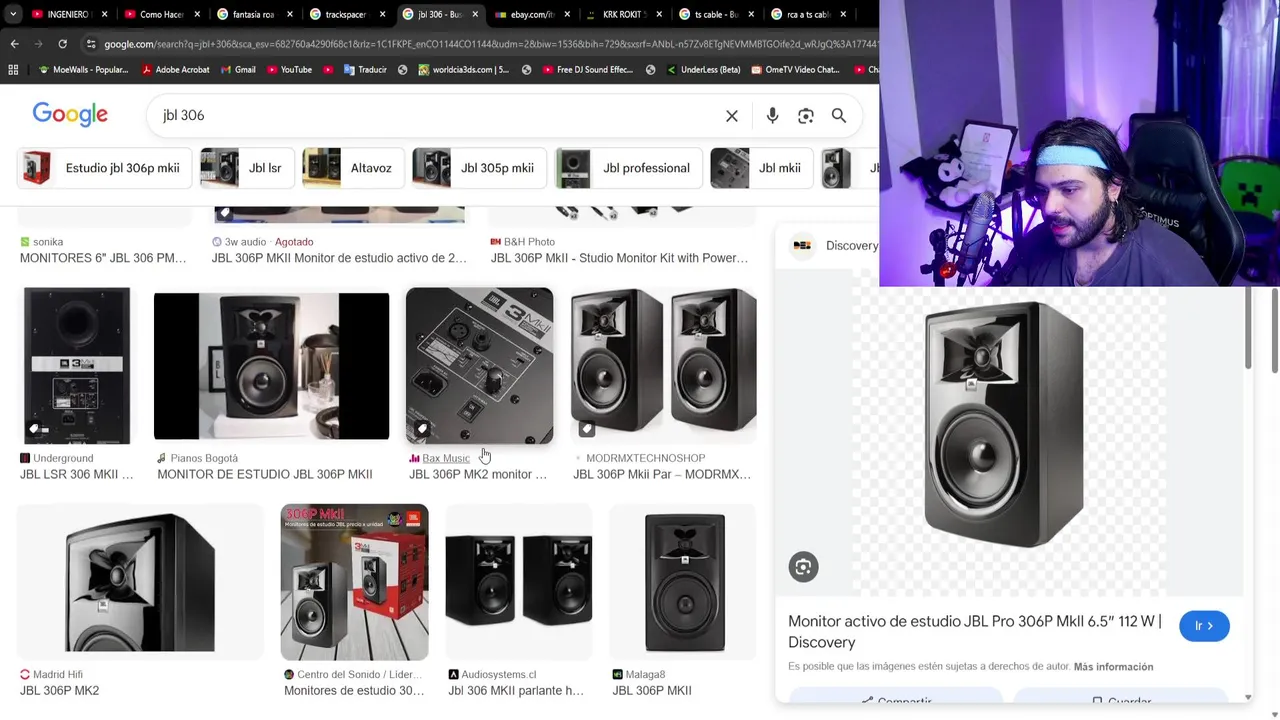The width and height of the screenshot is (1280, 720).
Task: Open the tab search dropdown arrow
Action: coord(14,14)
